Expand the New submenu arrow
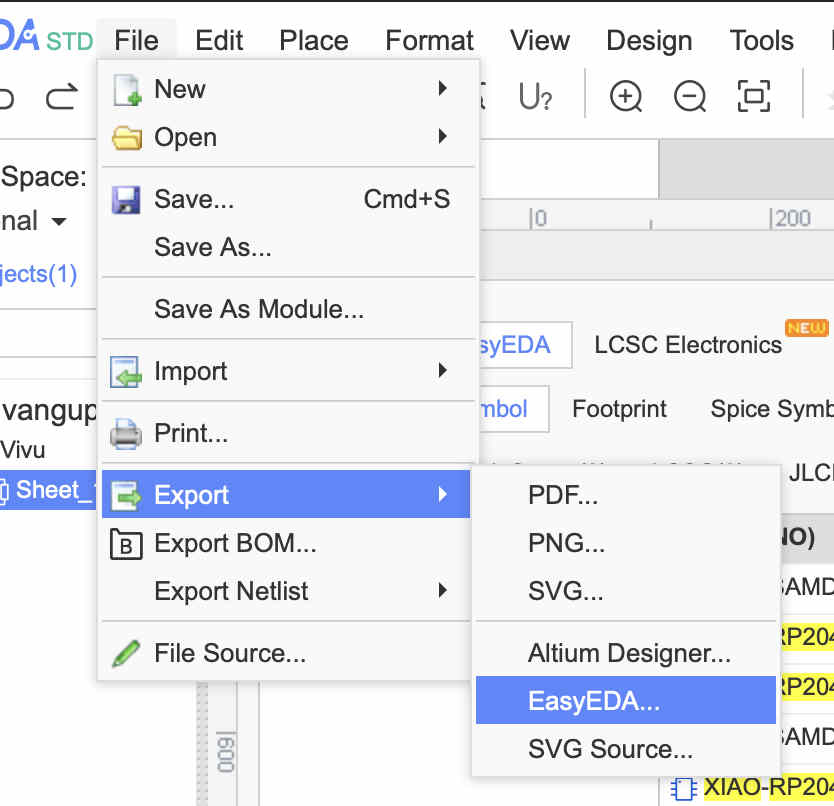Viewport: 834px width, 806px height. click(x=442, y=89)
